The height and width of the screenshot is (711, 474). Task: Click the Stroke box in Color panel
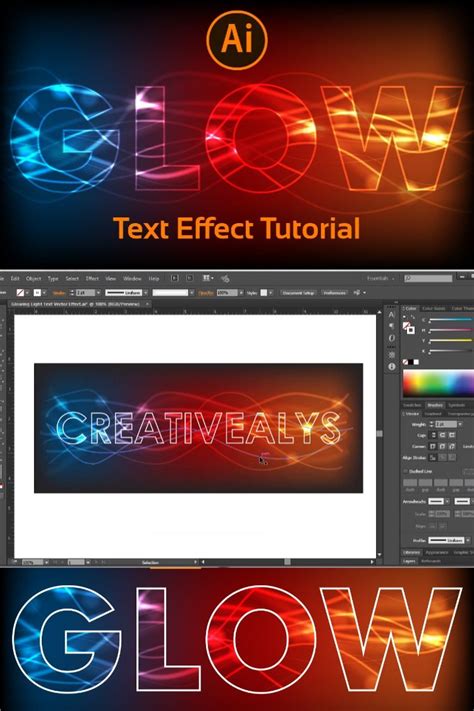410,330
